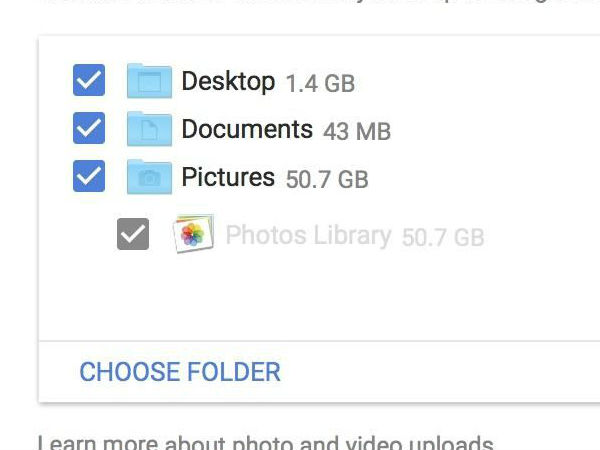600x450 pixels.
Task: Uncheck the Documents folder checkbox
Action: coord(89,129)
